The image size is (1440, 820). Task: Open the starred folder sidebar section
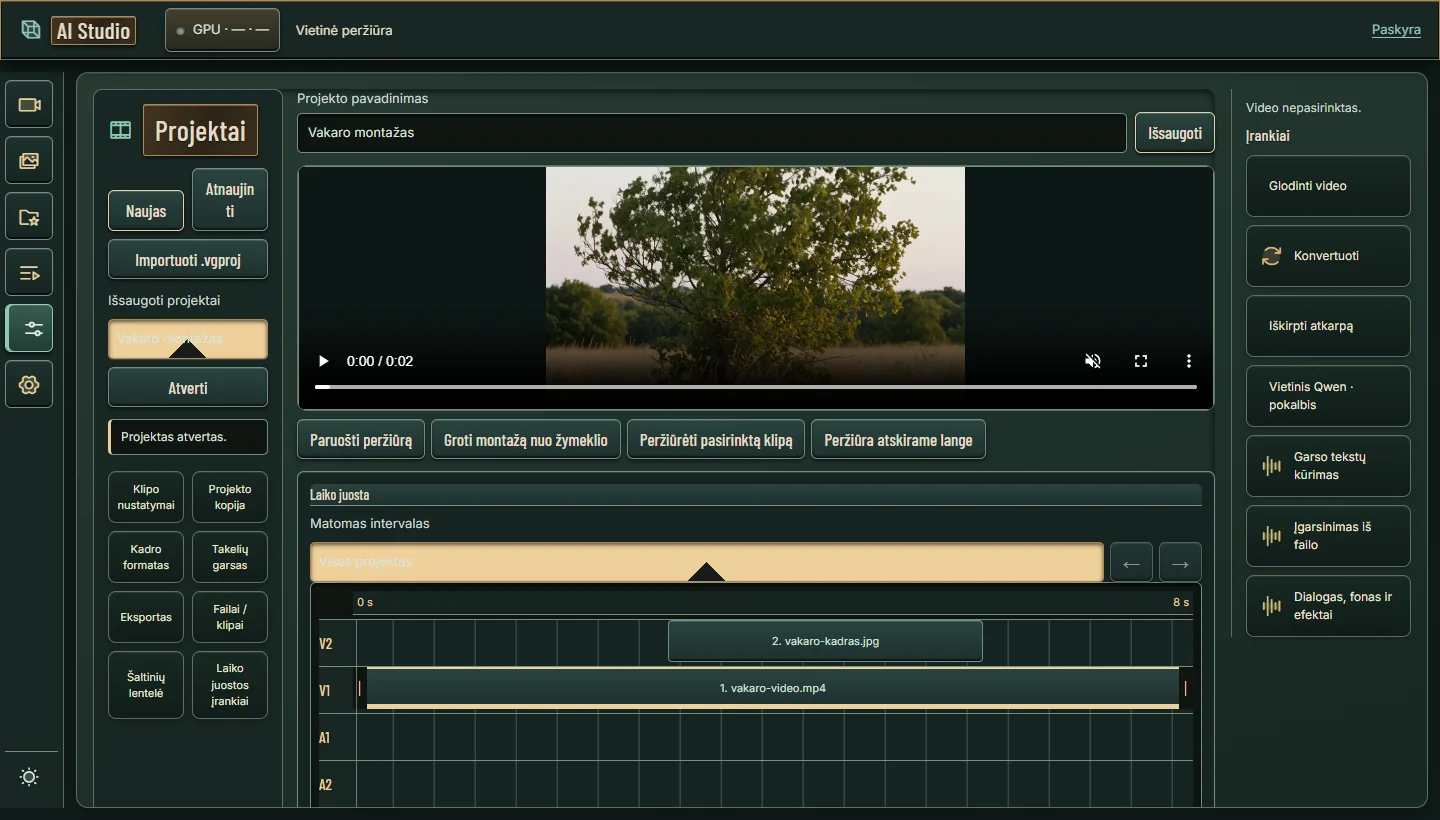tap(29, 216)
